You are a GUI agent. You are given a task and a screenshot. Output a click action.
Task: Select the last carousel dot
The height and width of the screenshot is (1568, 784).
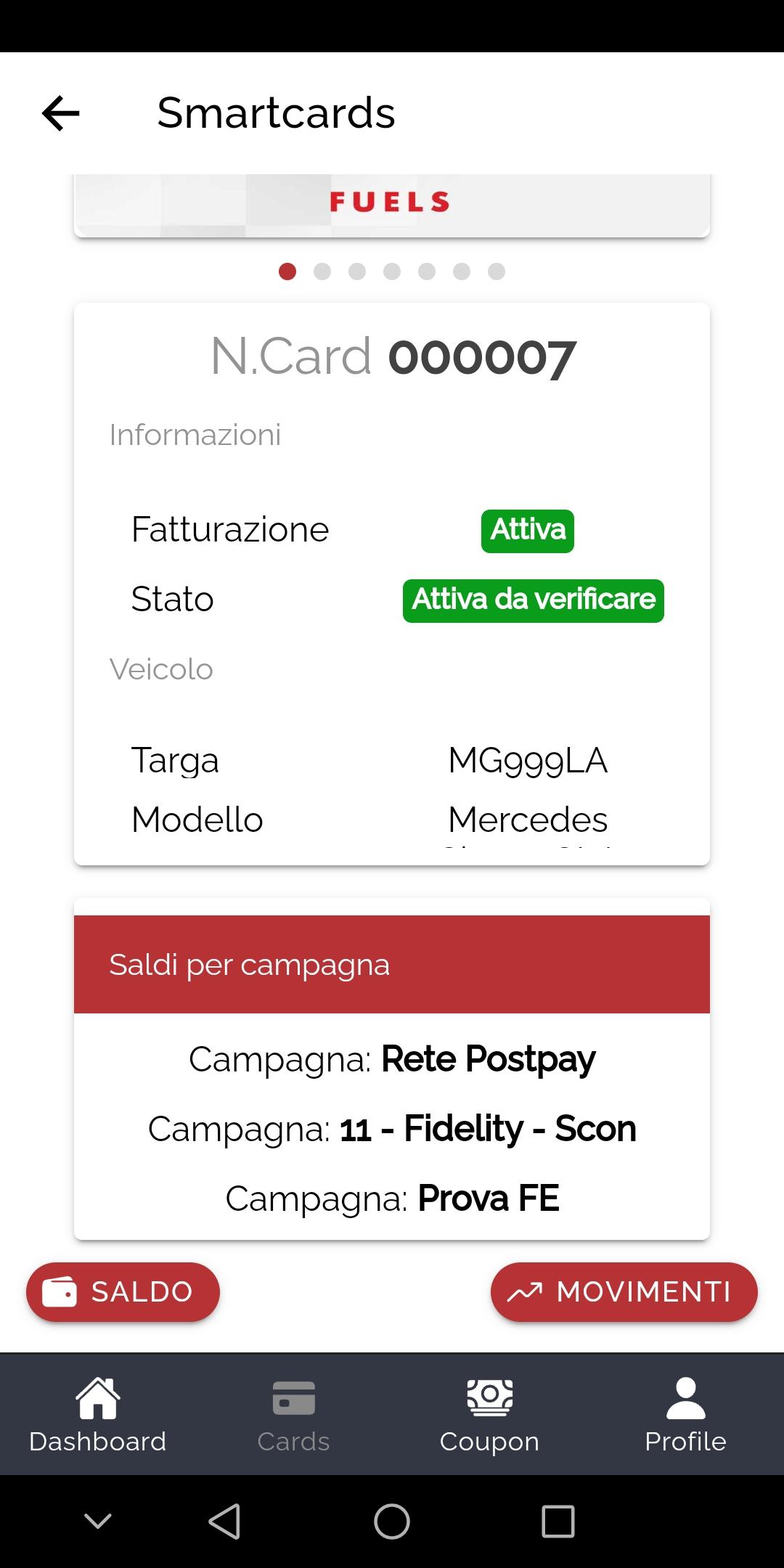click(x=497, y=271)
